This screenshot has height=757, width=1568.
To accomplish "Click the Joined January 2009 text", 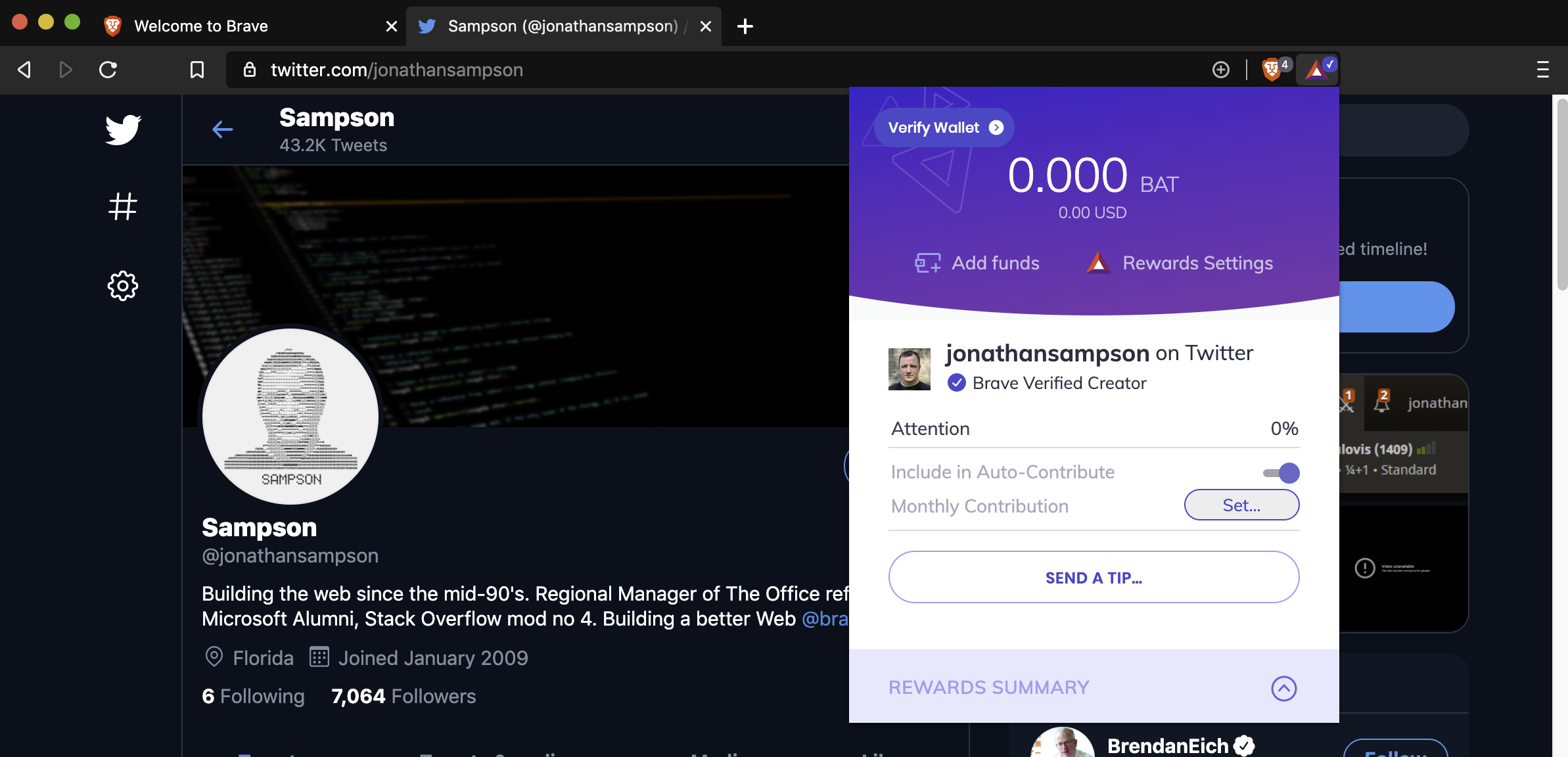I will pos(433,658).
